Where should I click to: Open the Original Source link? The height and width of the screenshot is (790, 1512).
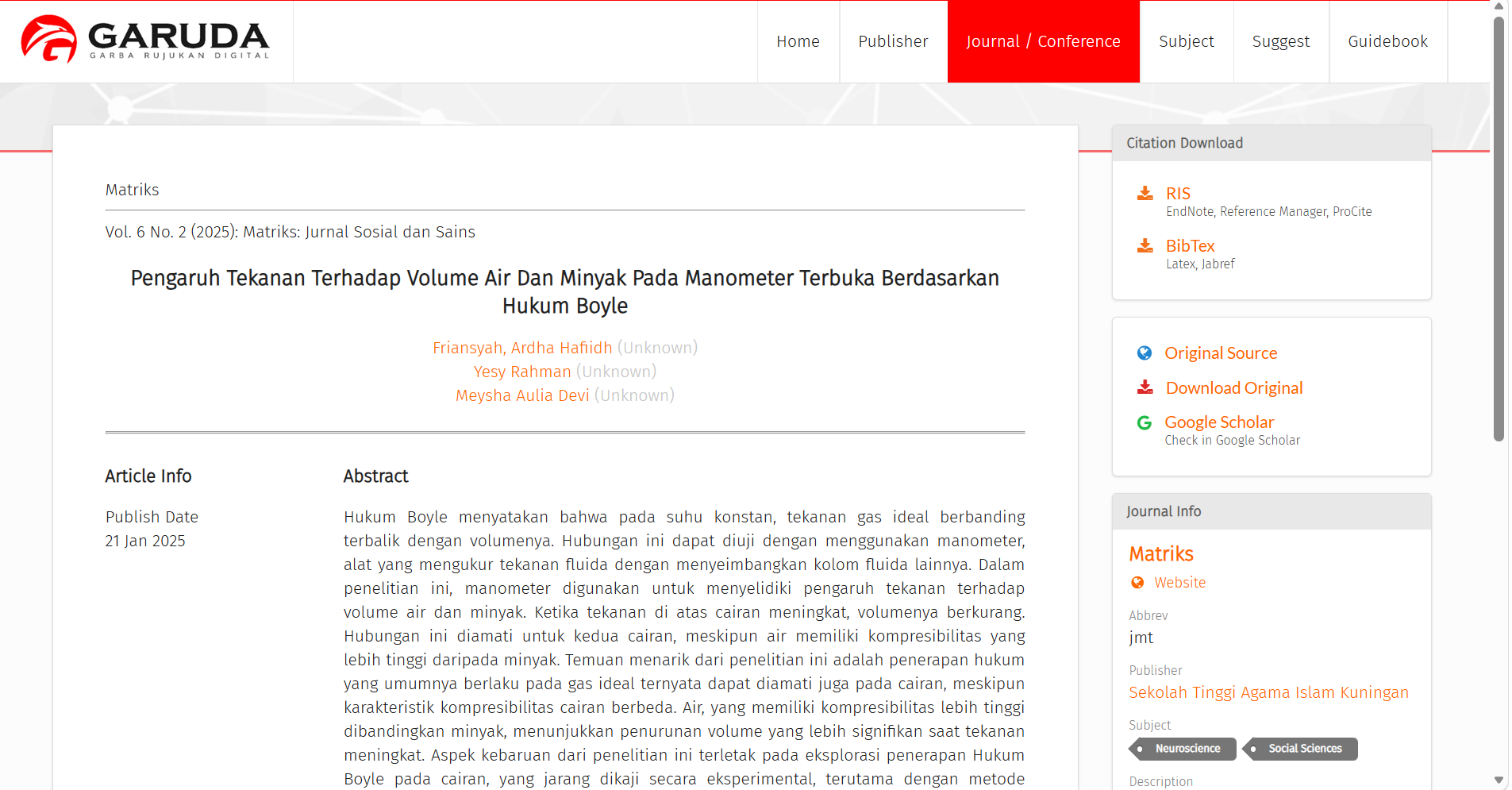pyautogui.click(x=1221, y=353)
